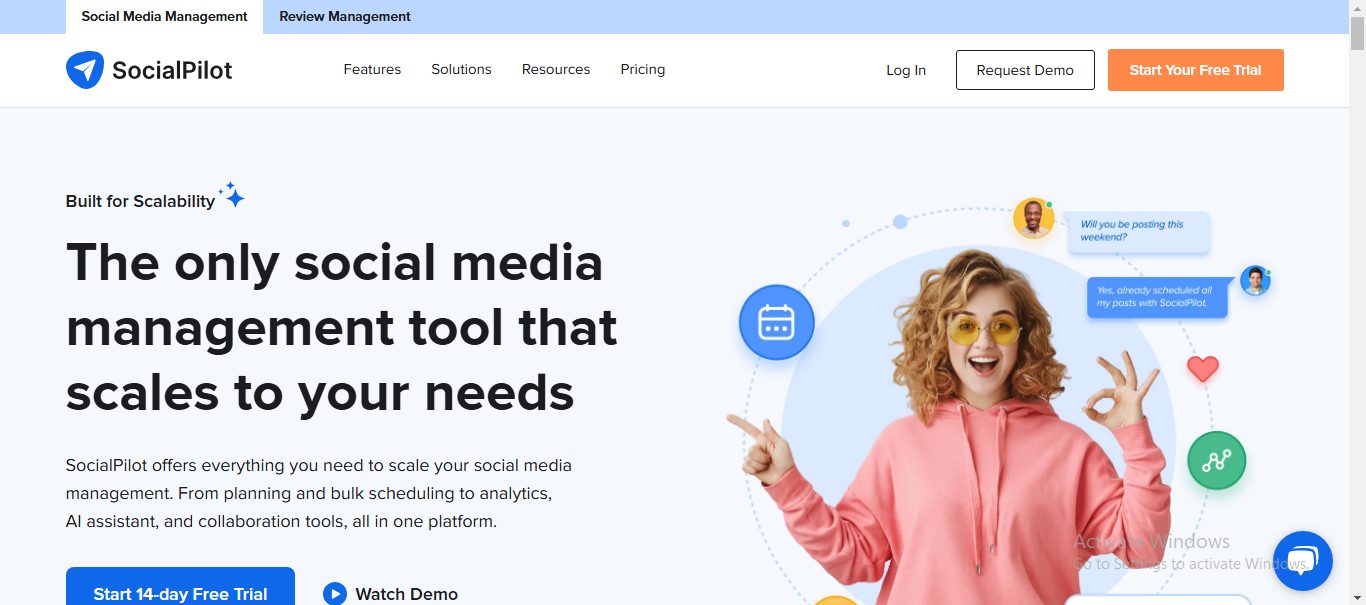The height and width of the screenshot is (605, 1366).
Task: Click avatar of man asking about weekend posting
Action: 1034,218
